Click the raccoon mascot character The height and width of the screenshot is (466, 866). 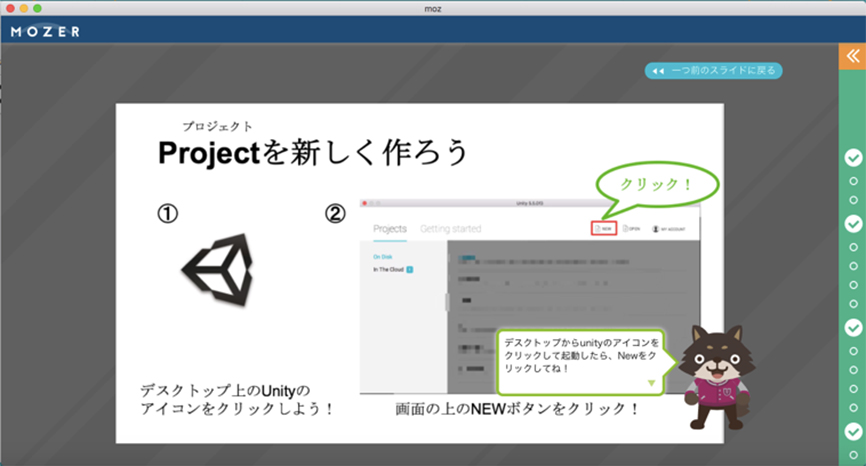tap(716, 377)
